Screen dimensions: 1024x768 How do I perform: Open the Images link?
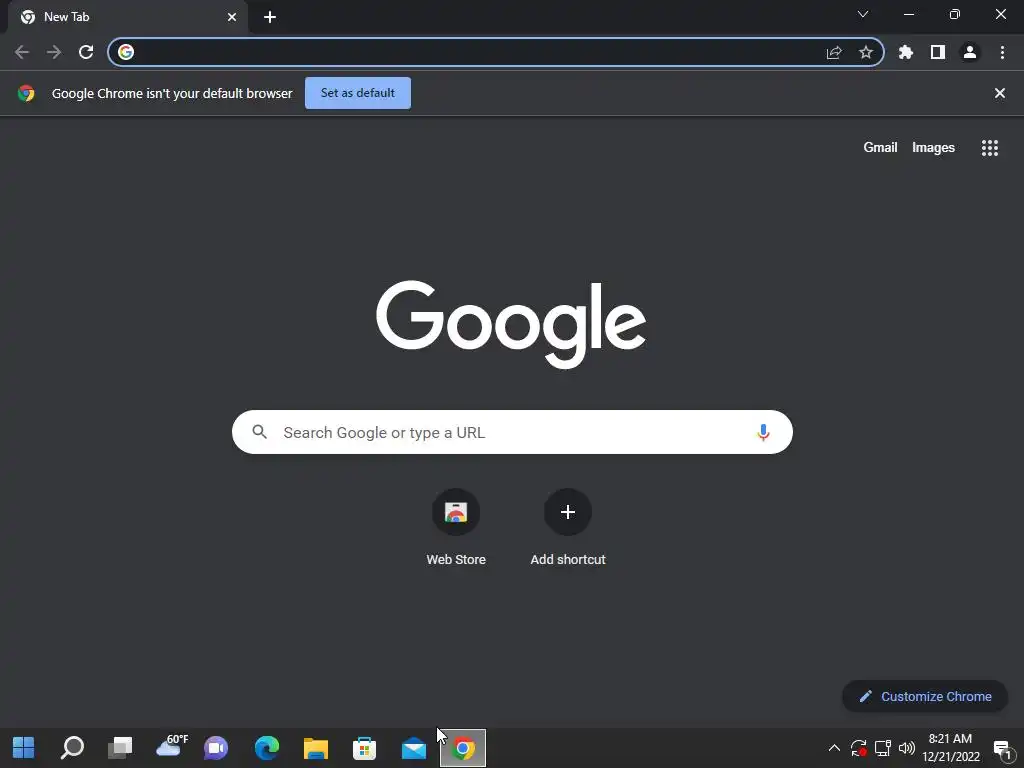click(x=933, y=148)
